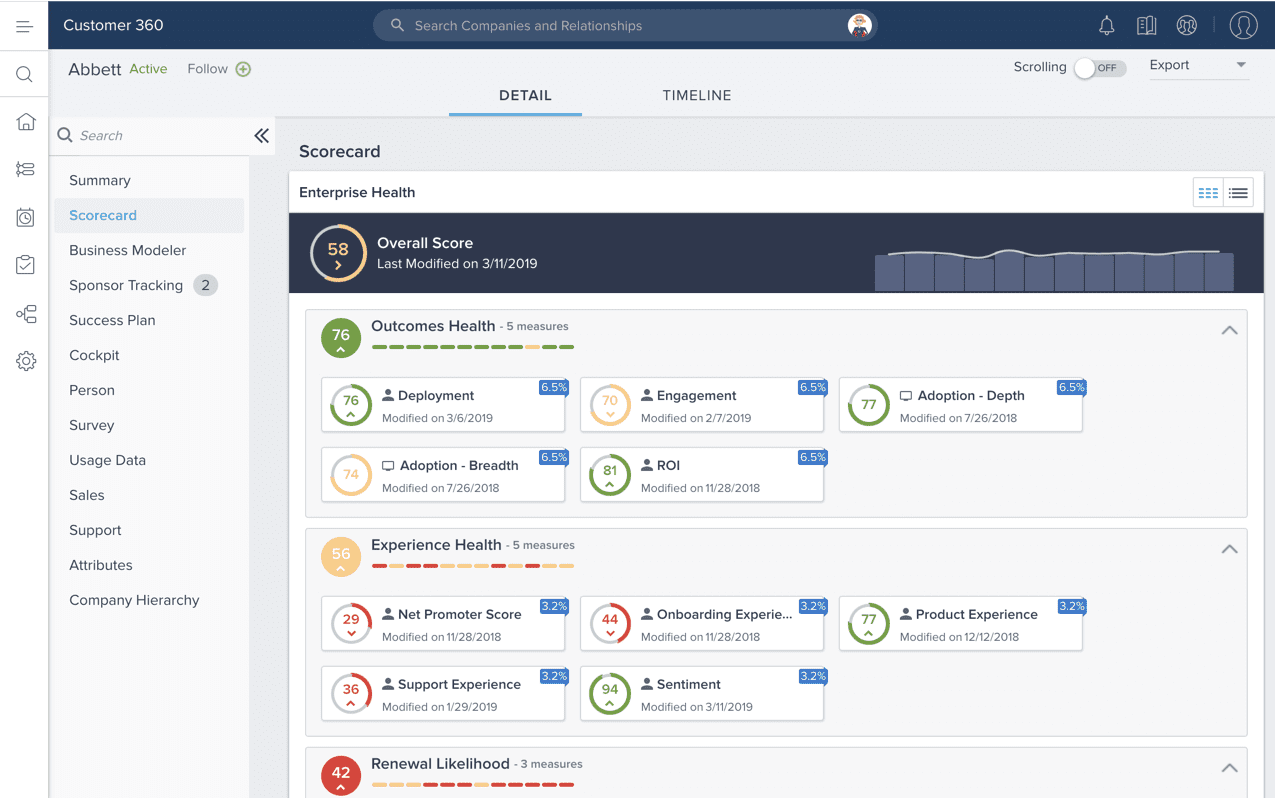Collapse the left navigation panel
This screenshot has height=798, width=1275.
point(261,136)
